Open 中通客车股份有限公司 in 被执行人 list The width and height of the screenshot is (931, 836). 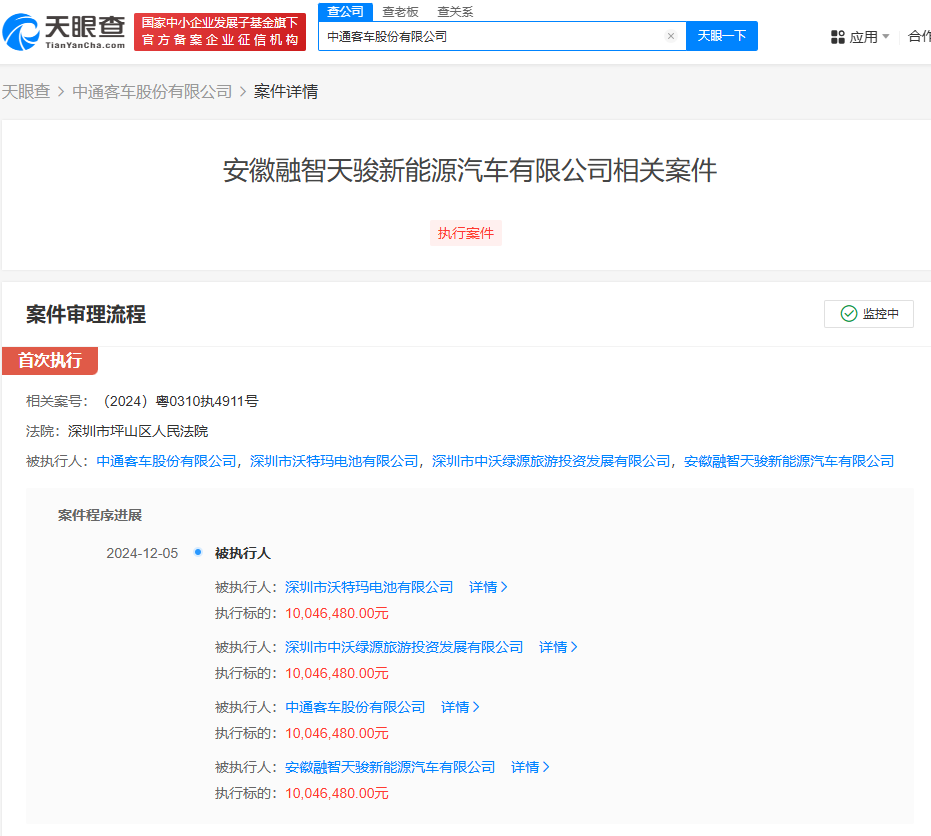coord(166,461)
